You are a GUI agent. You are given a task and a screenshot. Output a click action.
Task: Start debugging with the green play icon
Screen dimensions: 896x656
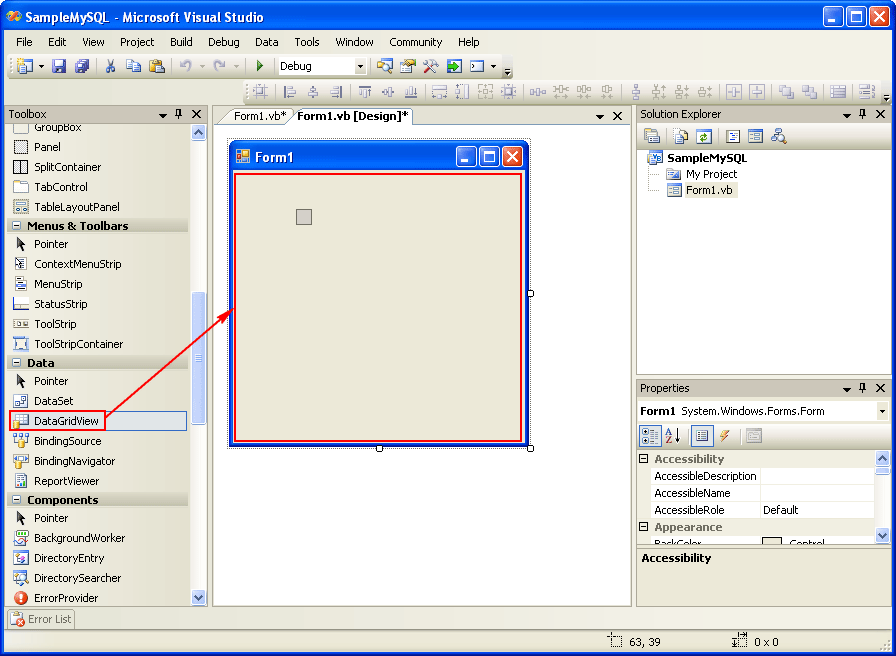click(260, 66)
